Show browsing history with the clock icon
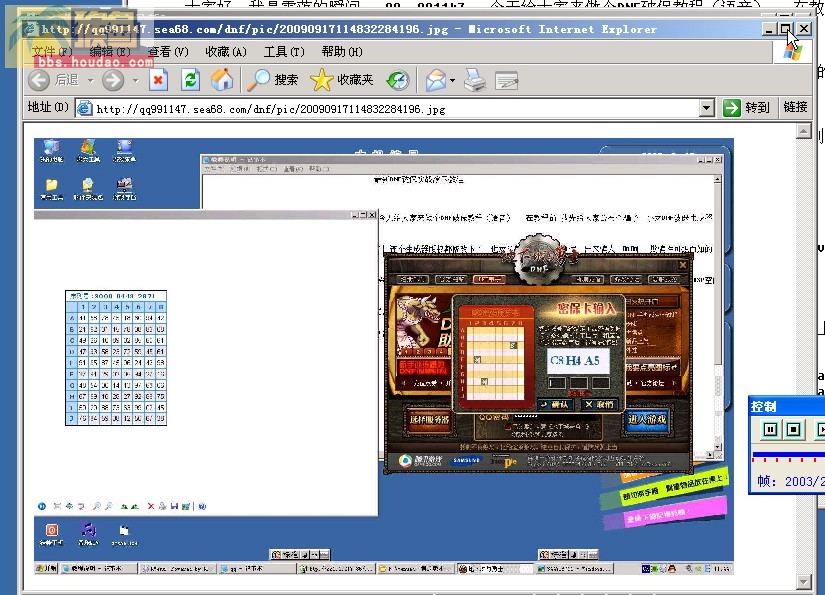This screenshot has width=825, height=595. [x=398, y=80]
